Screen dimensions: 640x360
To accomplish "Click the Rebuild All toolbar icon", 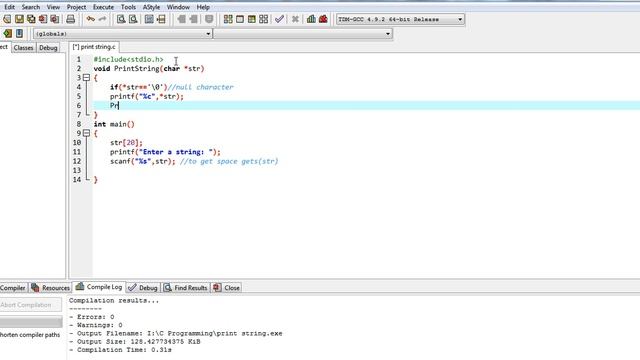I will point(264,19).
